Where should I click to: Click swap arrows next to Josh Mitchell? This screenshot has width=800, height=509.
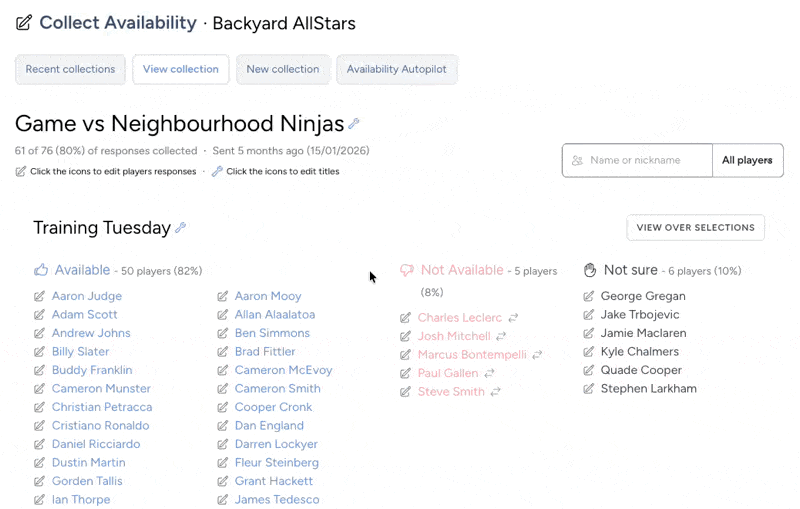click(501, 336)
